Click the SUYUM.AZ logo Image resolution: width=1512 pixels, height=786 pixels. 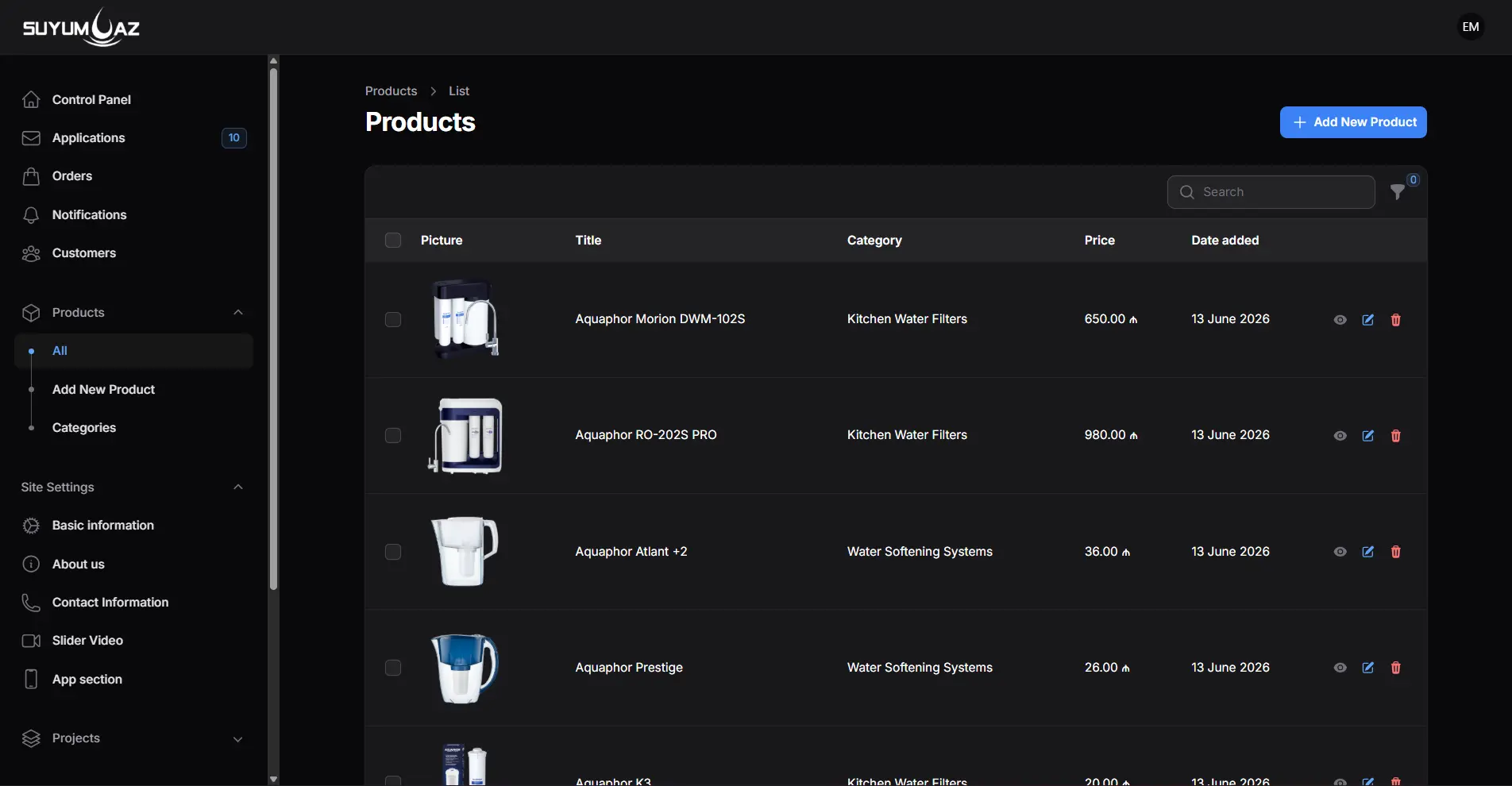(81, 28)
